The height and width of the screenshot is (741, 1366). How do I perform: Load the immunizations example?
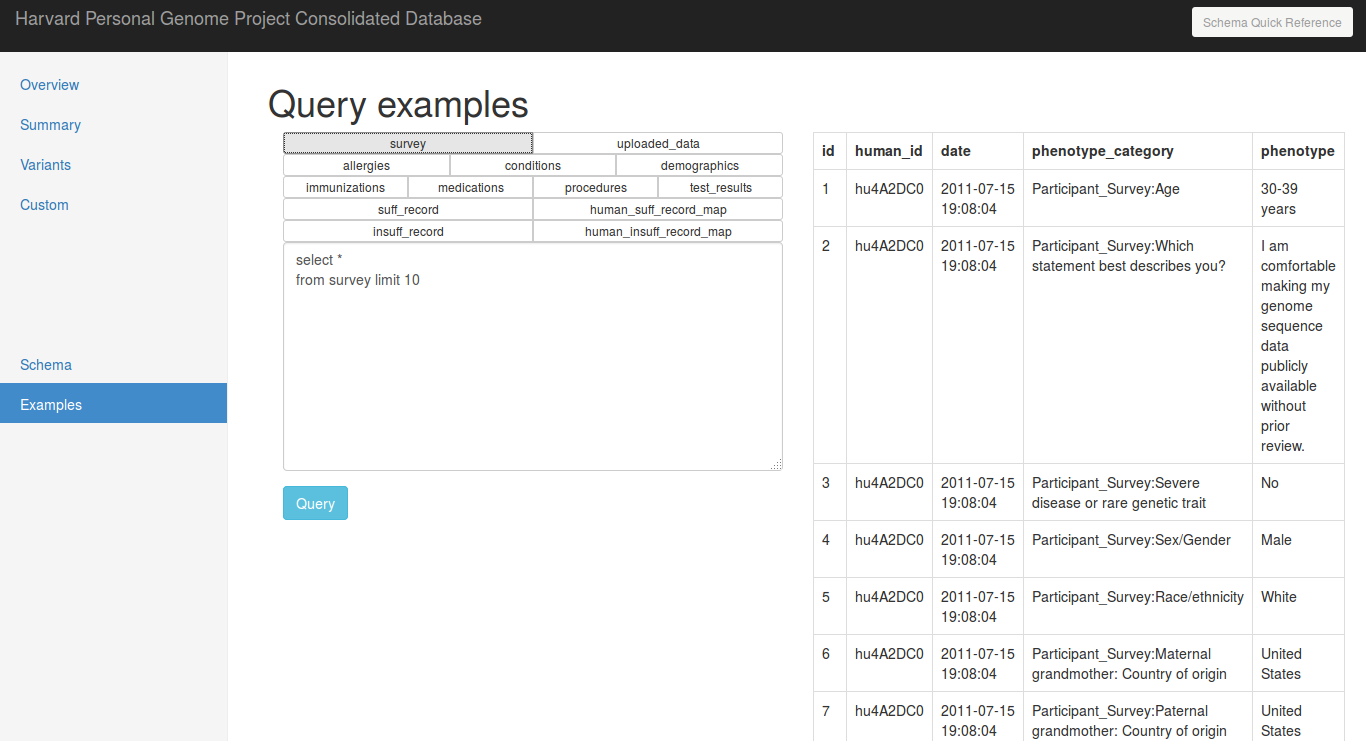click(345, 188)
